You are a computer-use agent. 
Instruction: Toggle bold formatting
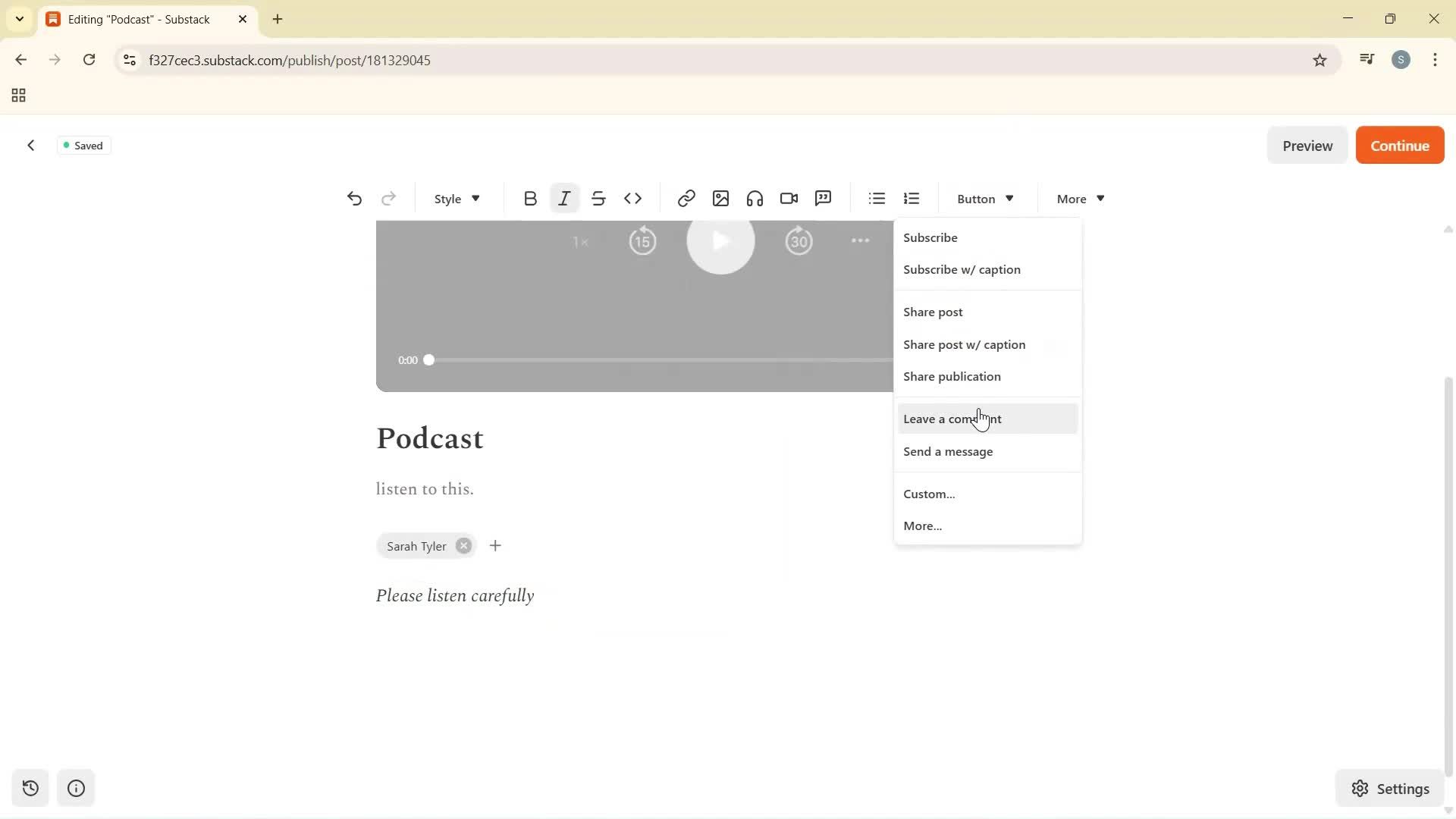(529, 198)
